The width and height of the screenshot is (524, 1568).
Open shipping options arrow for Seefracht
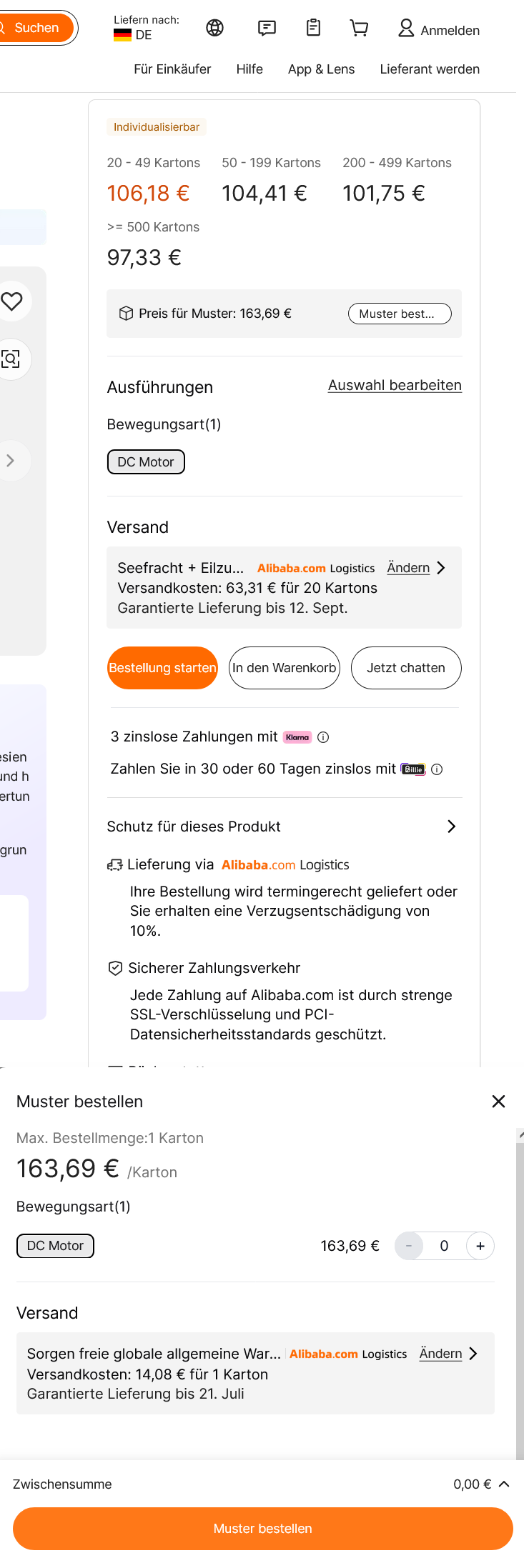click(441, 568)
